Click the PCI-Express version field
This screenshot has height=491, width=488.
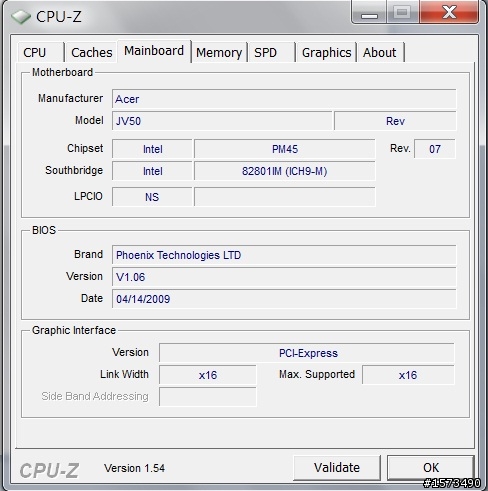(x=307, y=353)
